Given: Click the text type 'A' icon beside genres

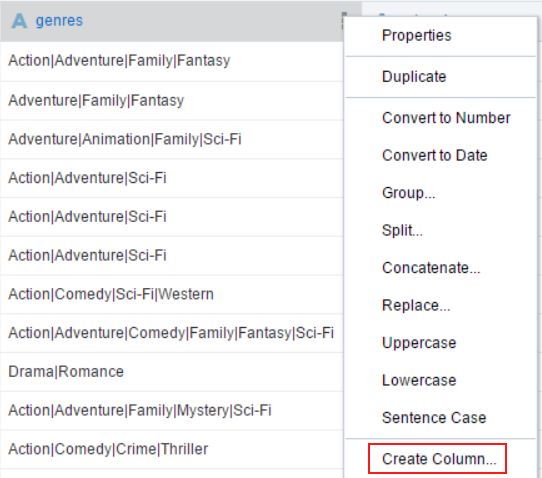Looking at the screenshot, I should tap(19, 21).
